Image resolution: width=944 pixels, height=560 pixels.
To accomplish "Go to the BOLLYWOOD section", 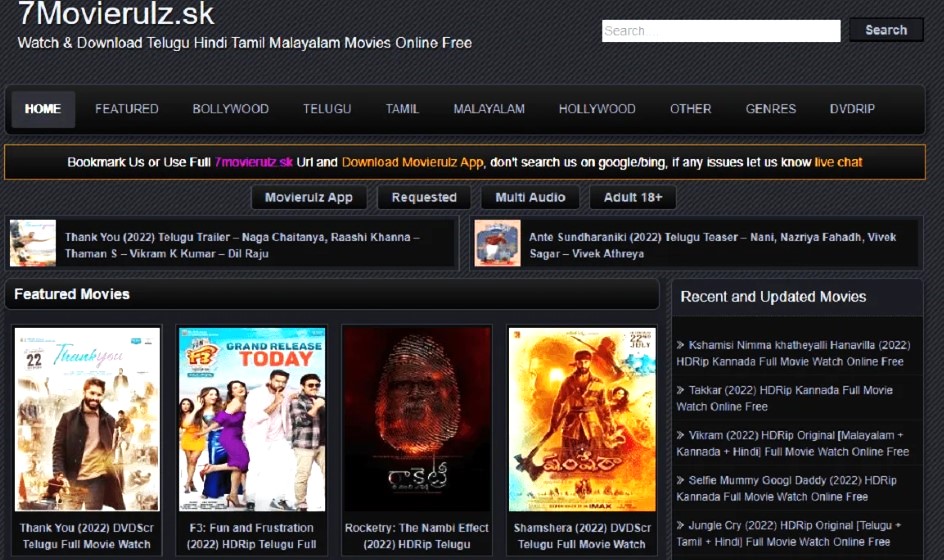I will [231, 109].
